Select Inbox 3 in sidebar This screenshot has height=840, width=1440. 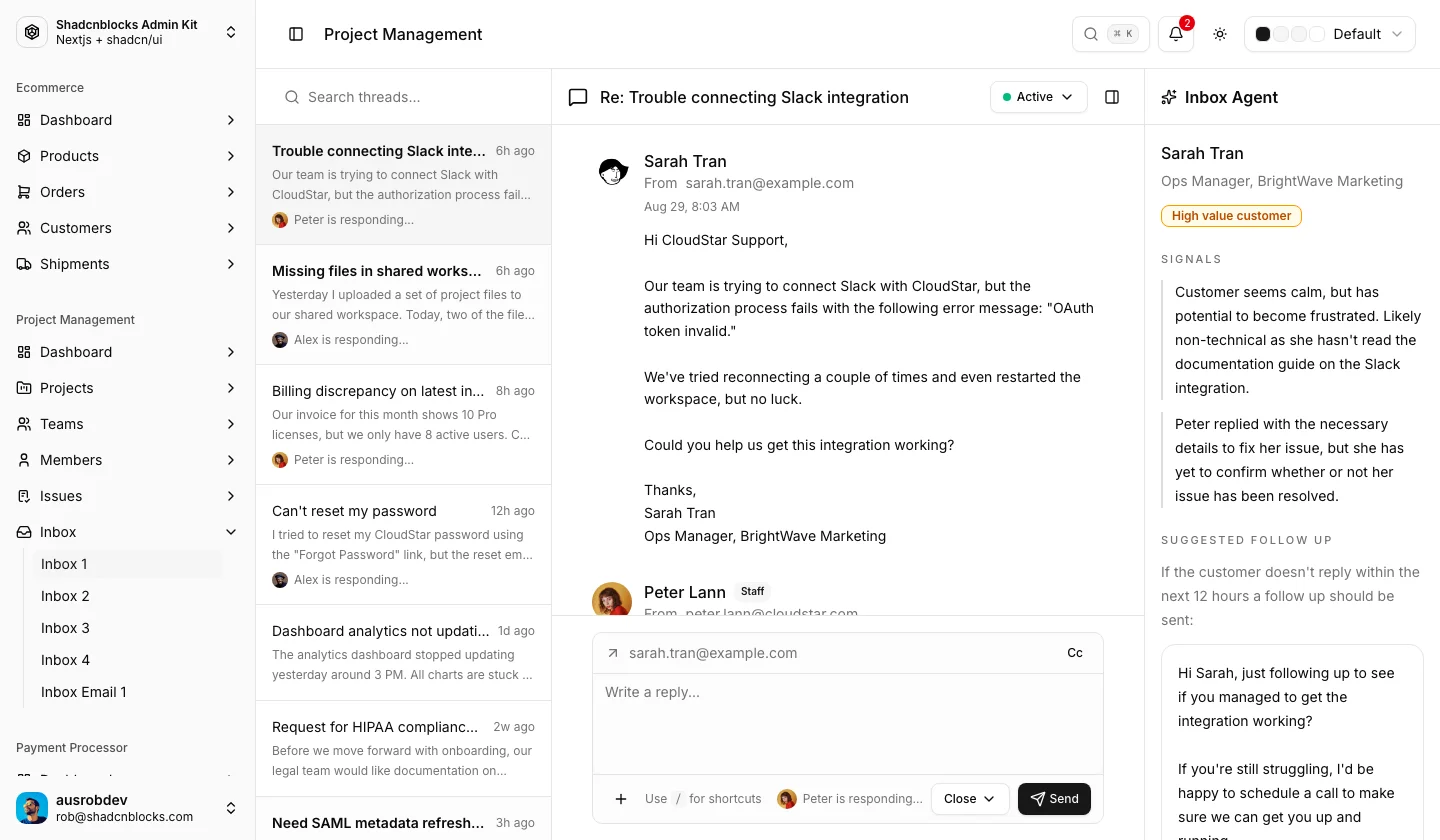coord(128,628)
